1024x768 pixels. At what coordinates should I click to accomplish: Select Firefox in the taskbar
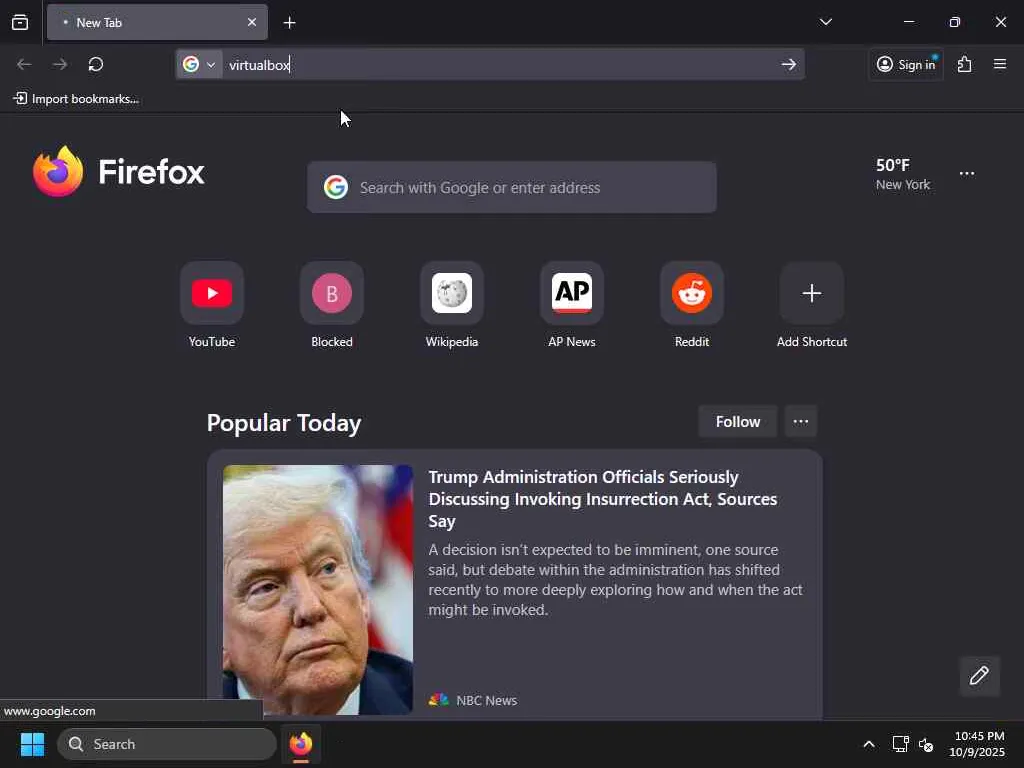pyautogui.click(x=301, y=744)
